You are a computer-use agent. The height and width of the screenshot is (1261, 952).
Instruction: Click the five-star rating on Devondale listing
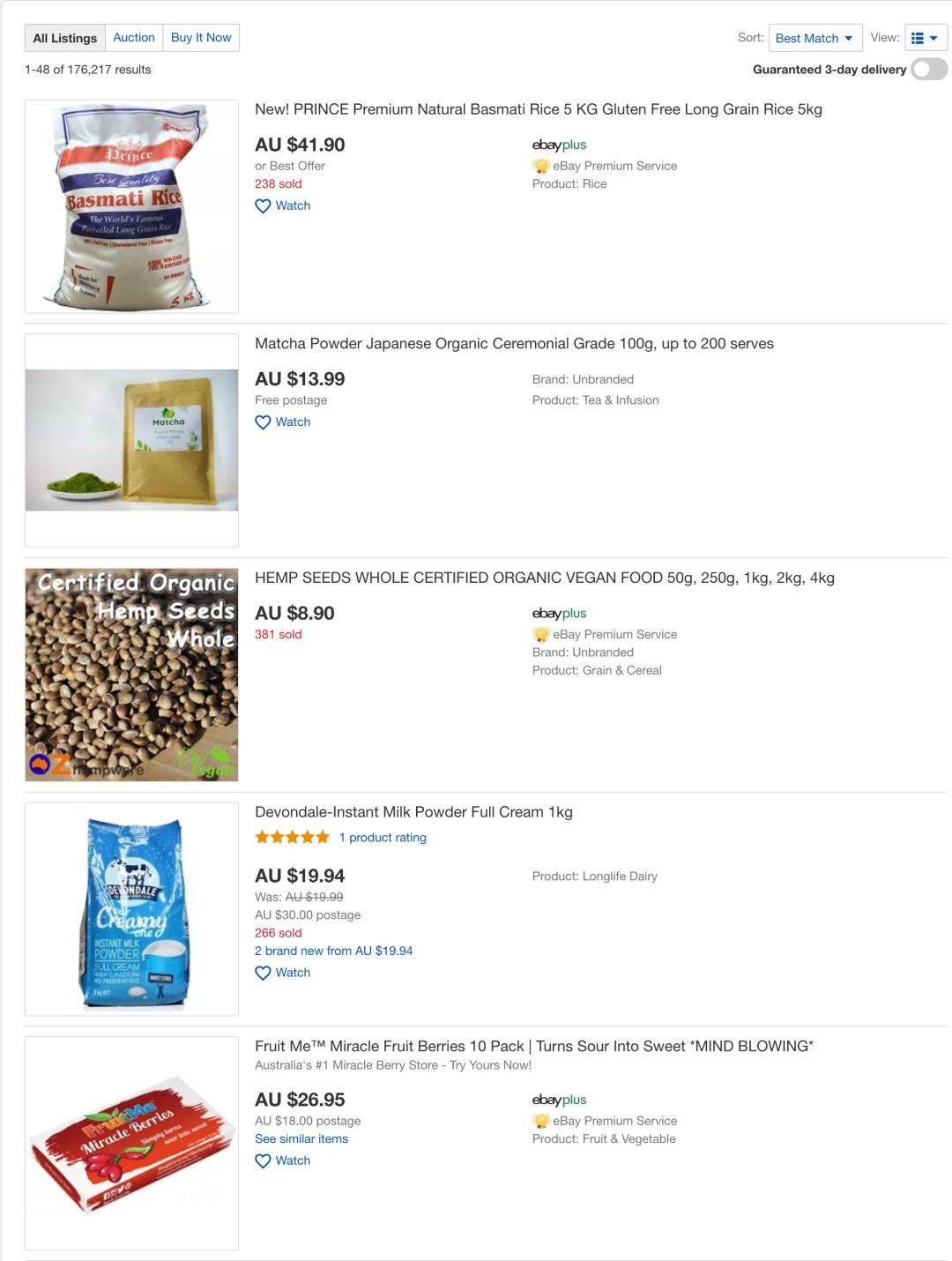pos(292,837)
